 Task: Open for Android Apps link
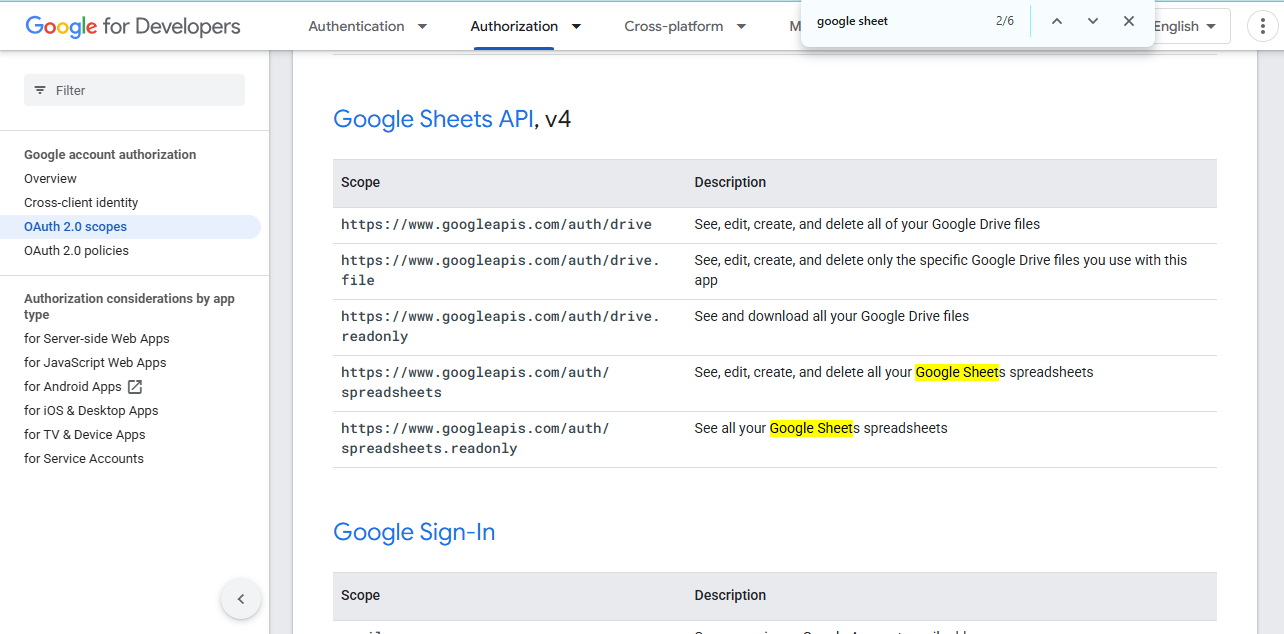[73, 387]
